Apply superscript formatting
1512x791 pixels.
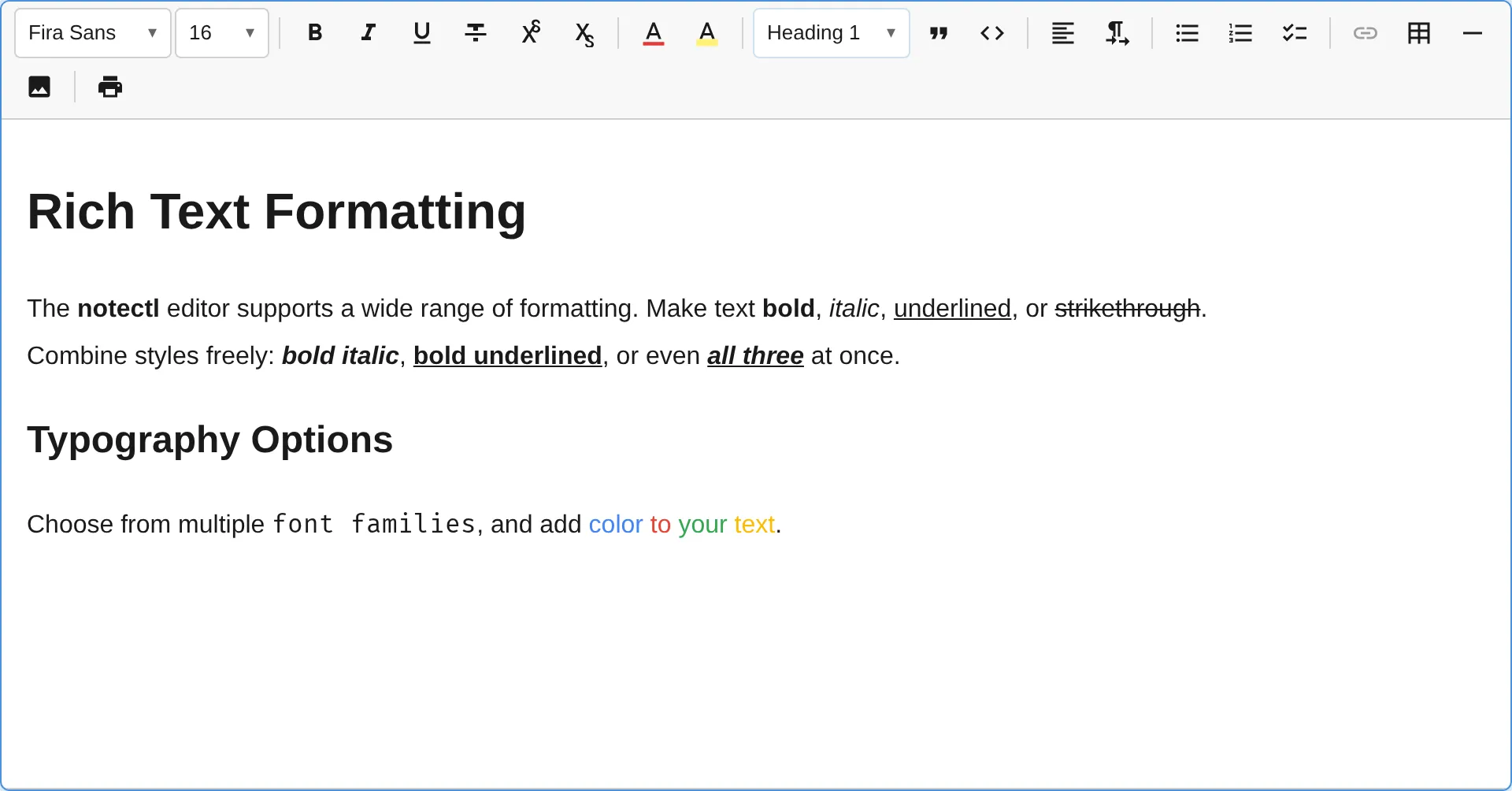(x=530, y=33)
